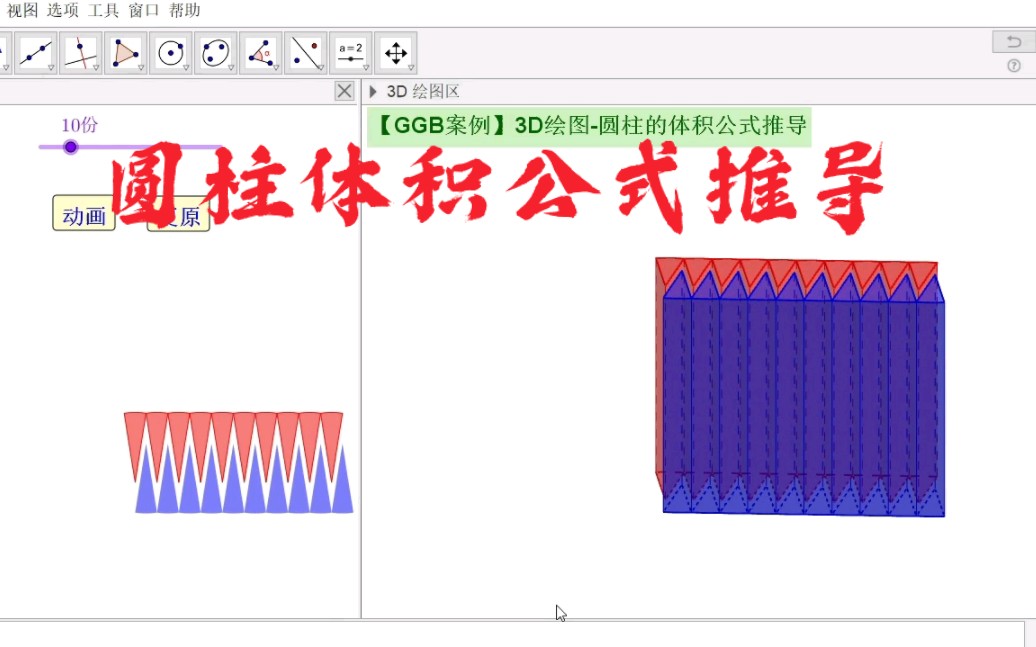Open the Help question mark icon
1036x647 pixels.
[x=1016, y=66]
